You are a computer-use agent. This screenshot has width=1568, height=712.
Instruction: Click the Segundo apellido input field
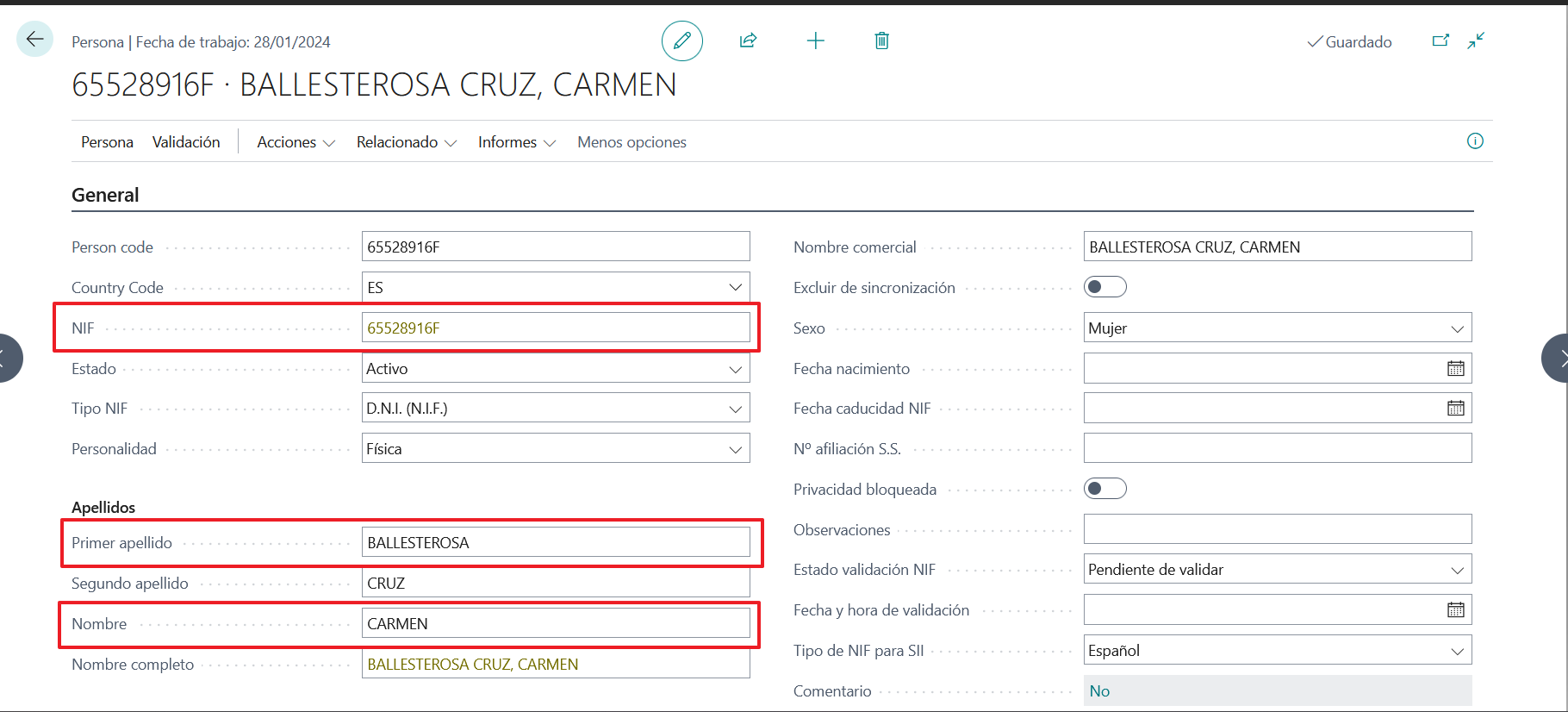pyautogui.click(x=555, y=584)
